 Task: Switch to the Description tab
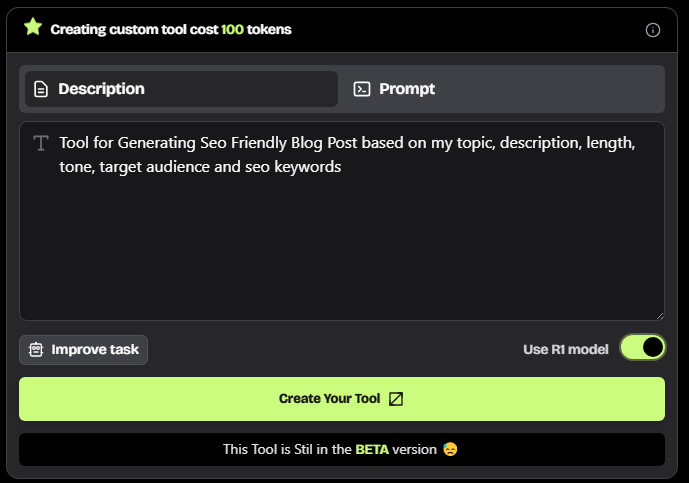[181, 89]
